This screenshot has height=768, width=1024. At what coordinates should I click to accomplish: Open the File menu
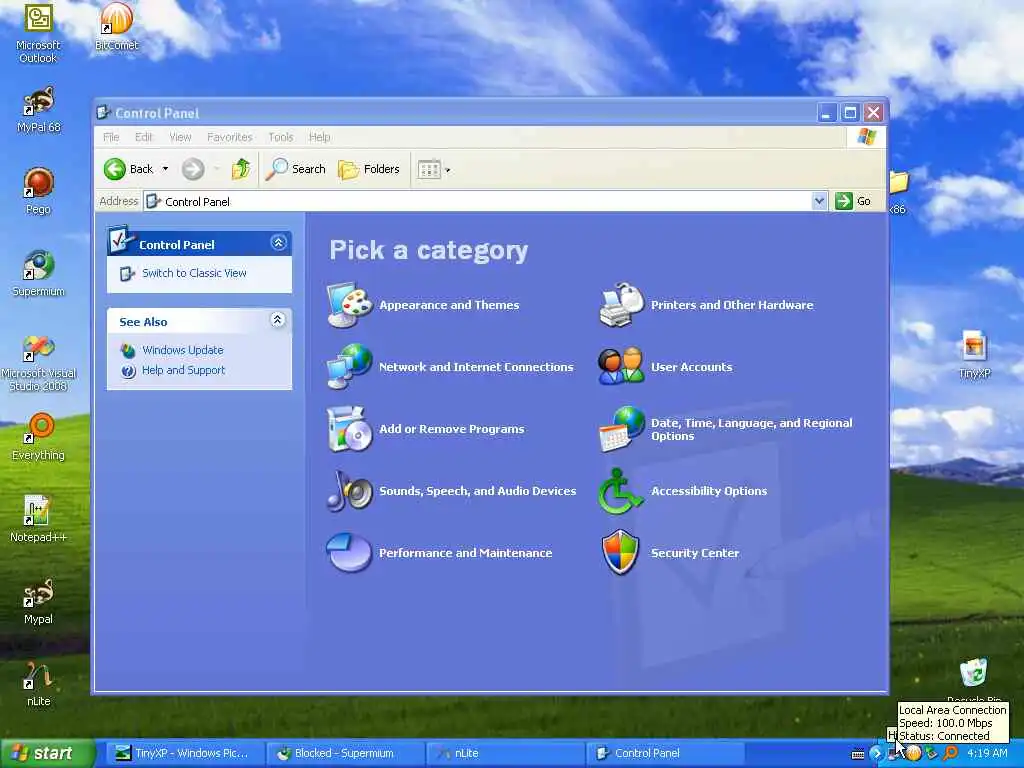111,137
